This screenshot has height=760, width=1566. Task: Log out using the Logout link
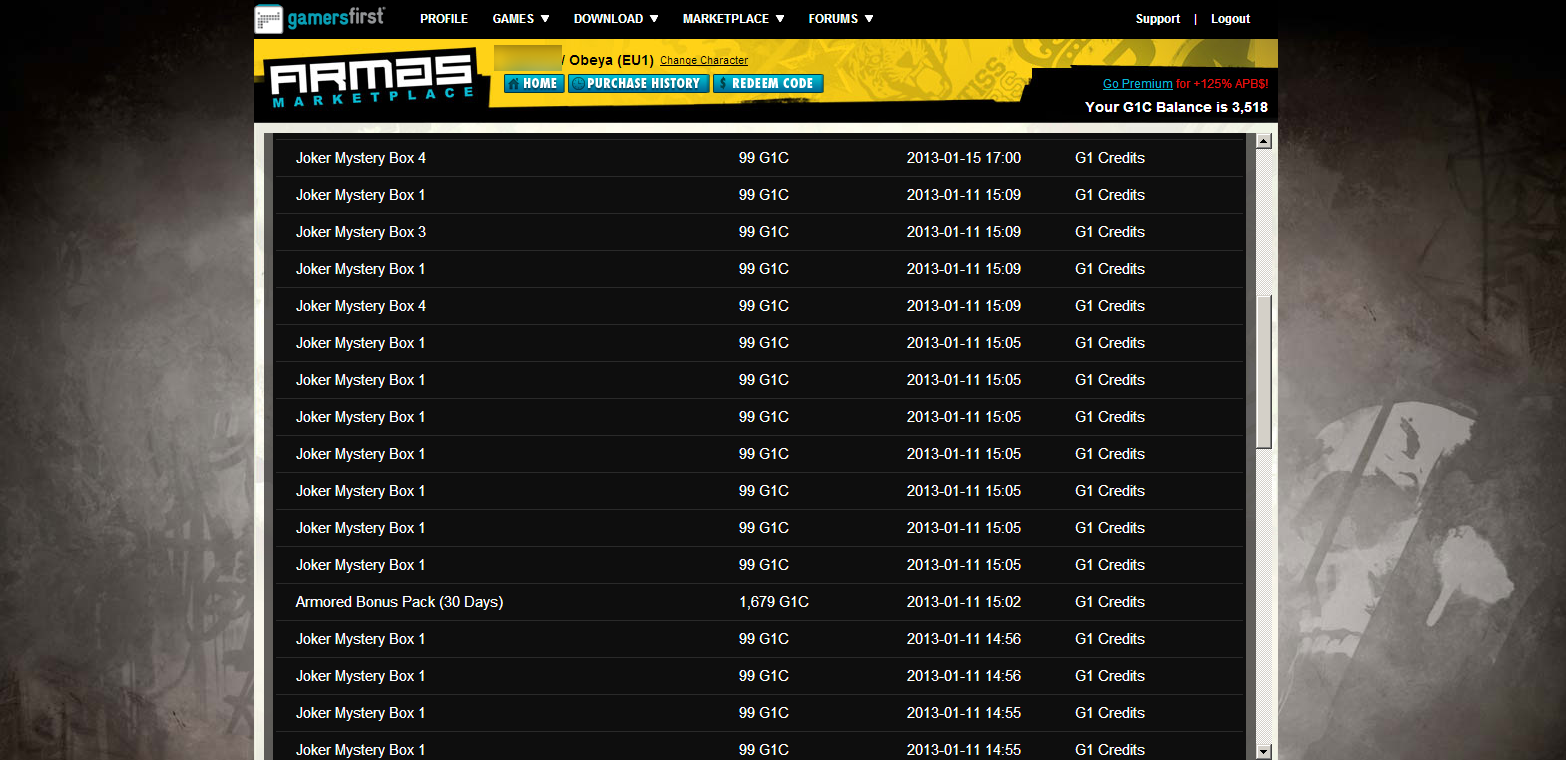[1230, 19]
